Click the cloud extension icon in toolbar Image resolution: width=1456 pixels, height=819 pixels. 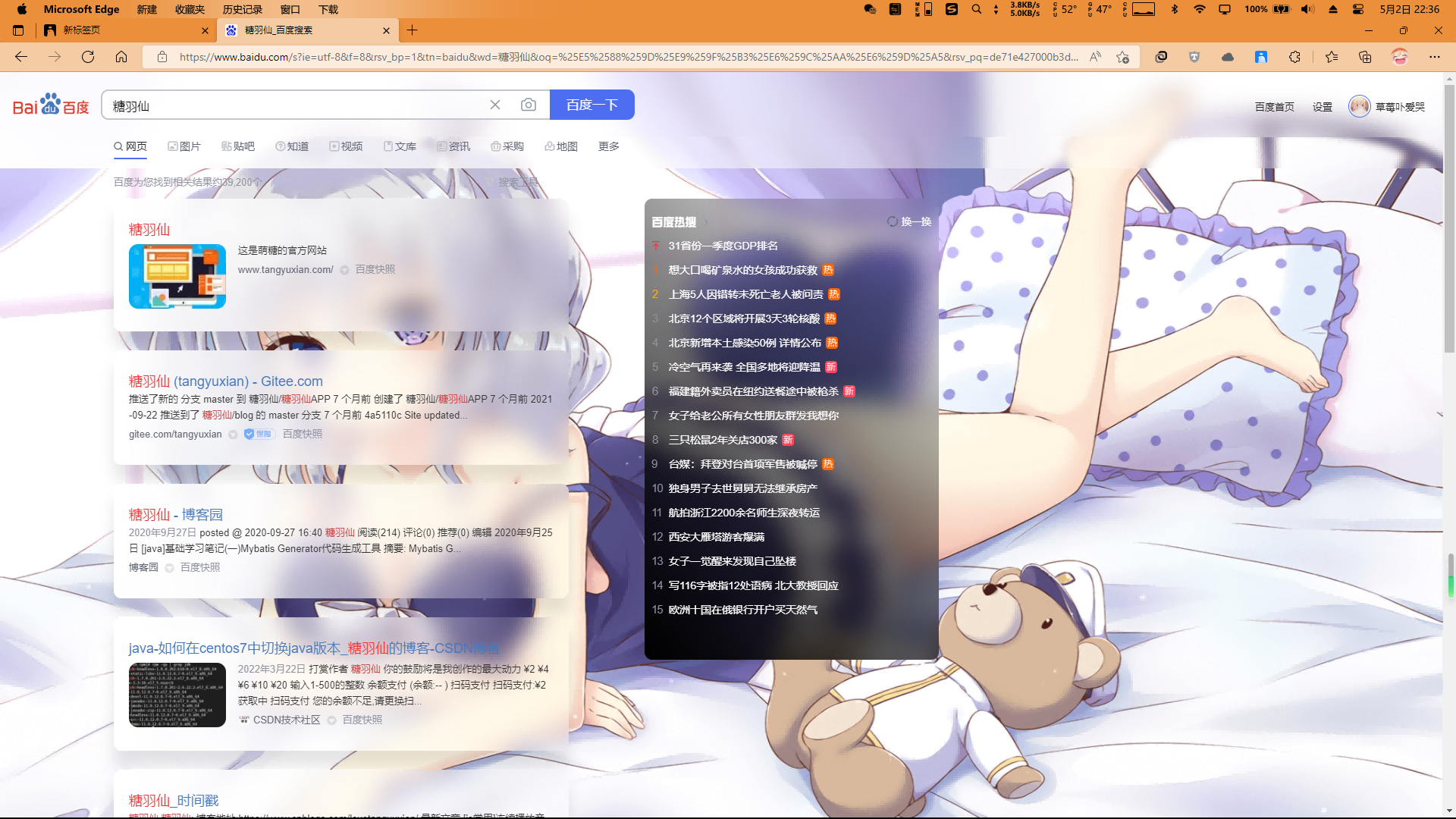1228,57
